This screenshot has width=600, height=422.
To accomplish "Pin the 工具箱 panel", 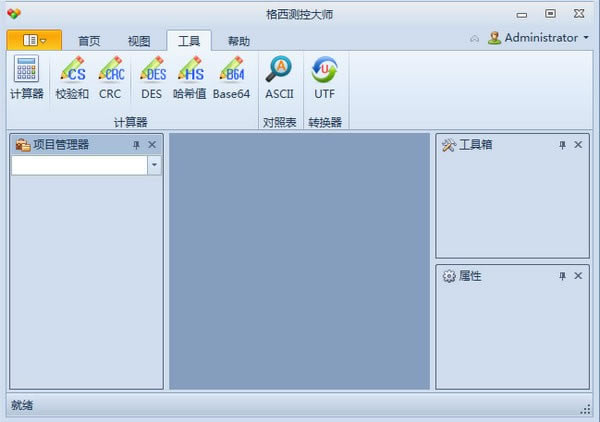I will (562, 145).
